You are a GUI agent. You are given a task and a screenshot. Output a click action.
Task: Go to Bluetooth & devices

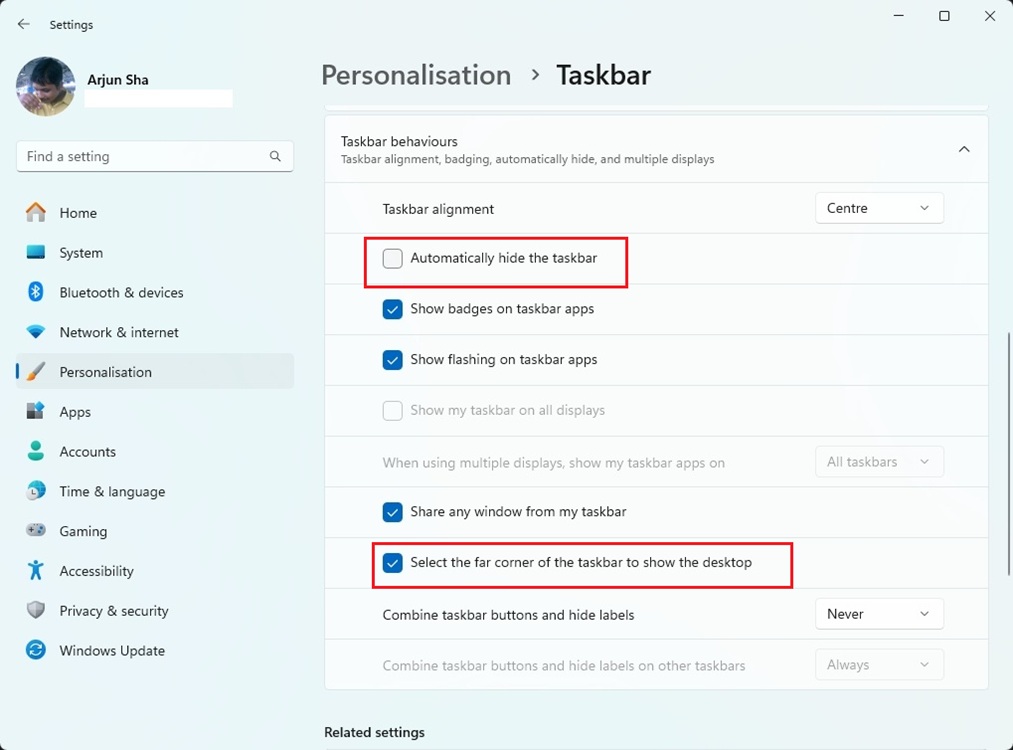coord(154,293)
